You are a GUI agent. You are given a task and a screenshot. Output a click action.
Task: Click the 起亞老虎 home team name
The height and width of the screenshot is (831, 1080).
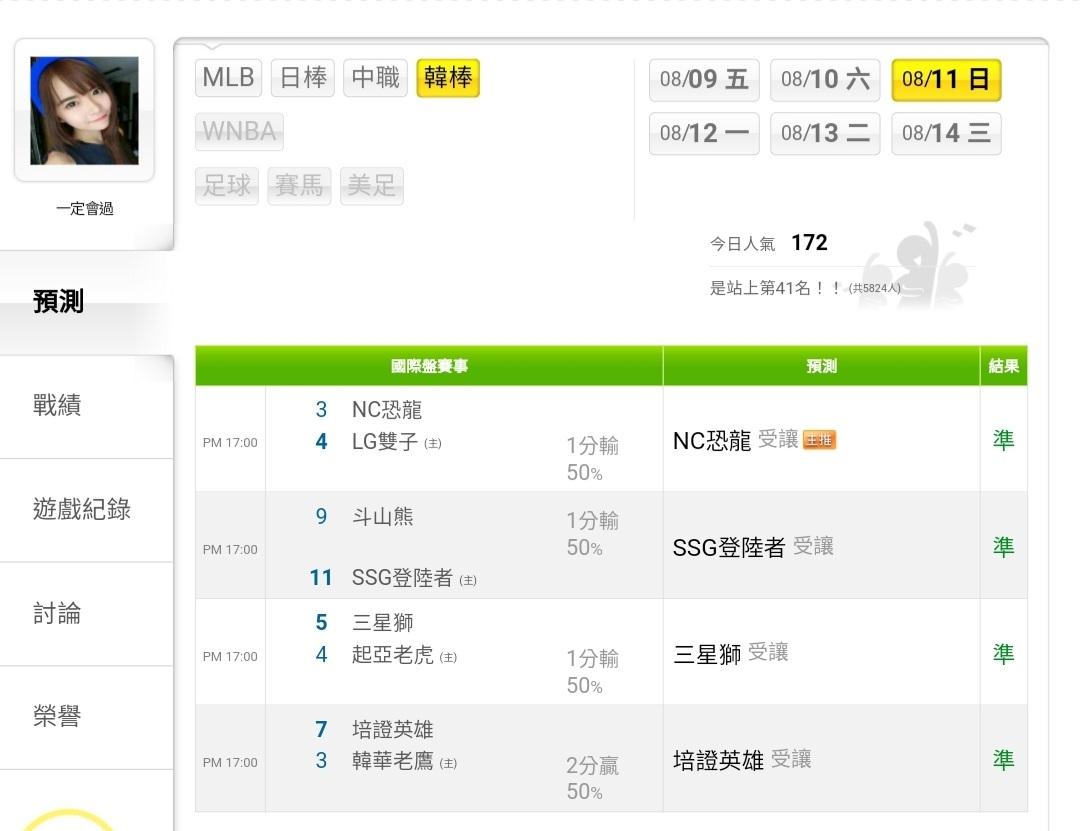(393, 655)
